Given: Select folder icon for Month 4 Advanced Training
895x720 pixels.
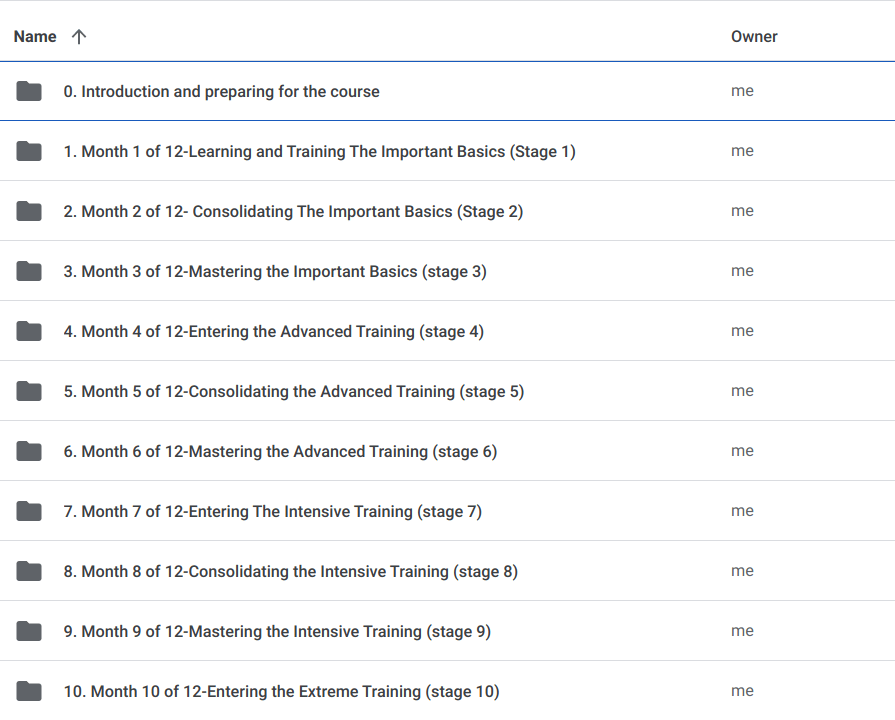Looking at the screenshot, I should coord(29,332).
